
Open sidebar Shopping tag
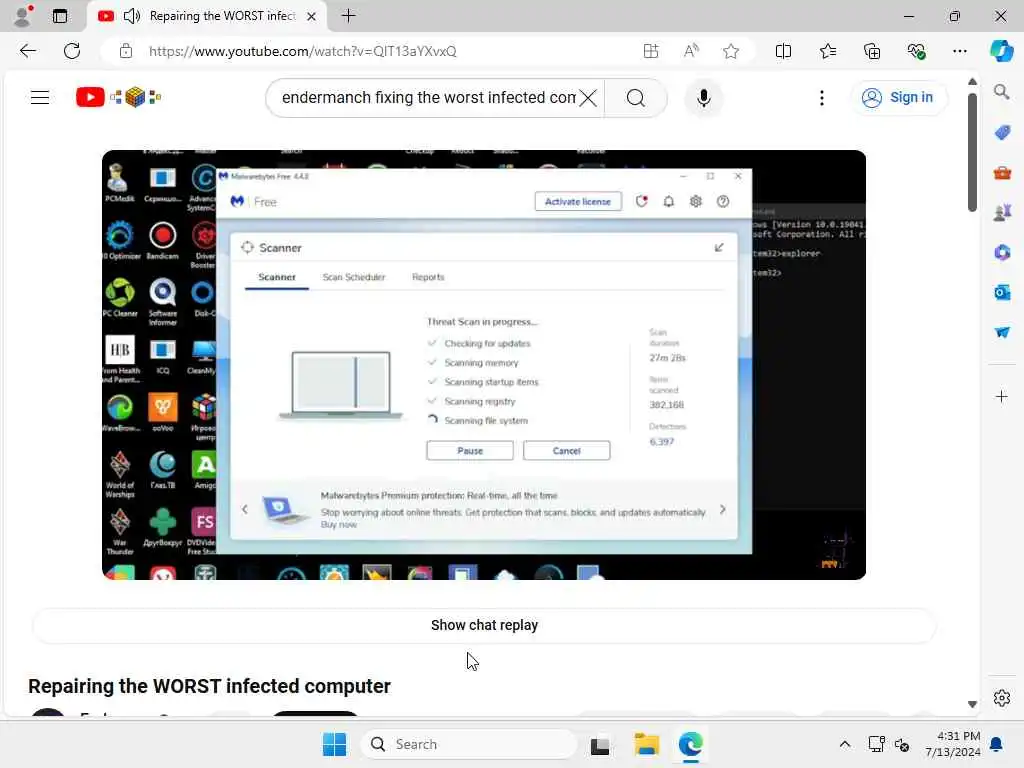point(1002,133)
